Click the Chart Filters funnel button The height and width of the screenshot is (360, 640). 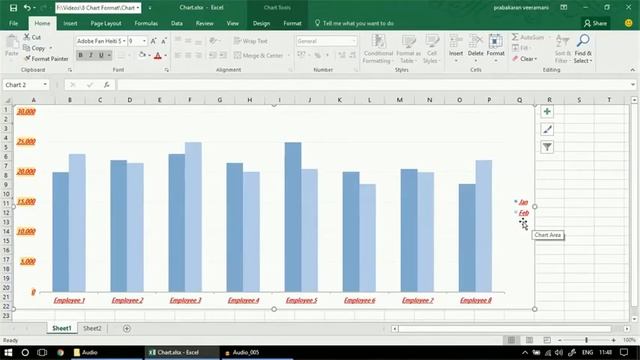tap(547, 147)
